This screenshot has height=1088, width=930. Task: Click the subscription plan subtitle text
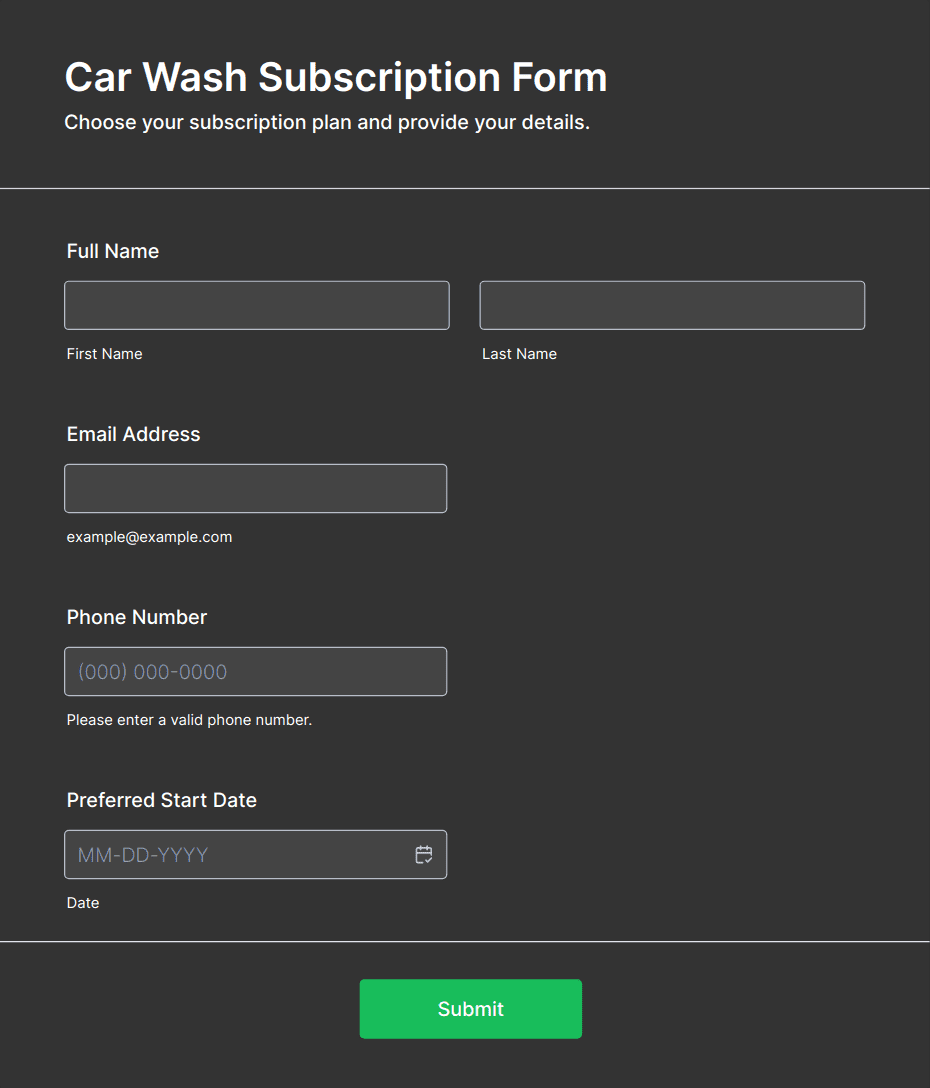coord(327,122)
